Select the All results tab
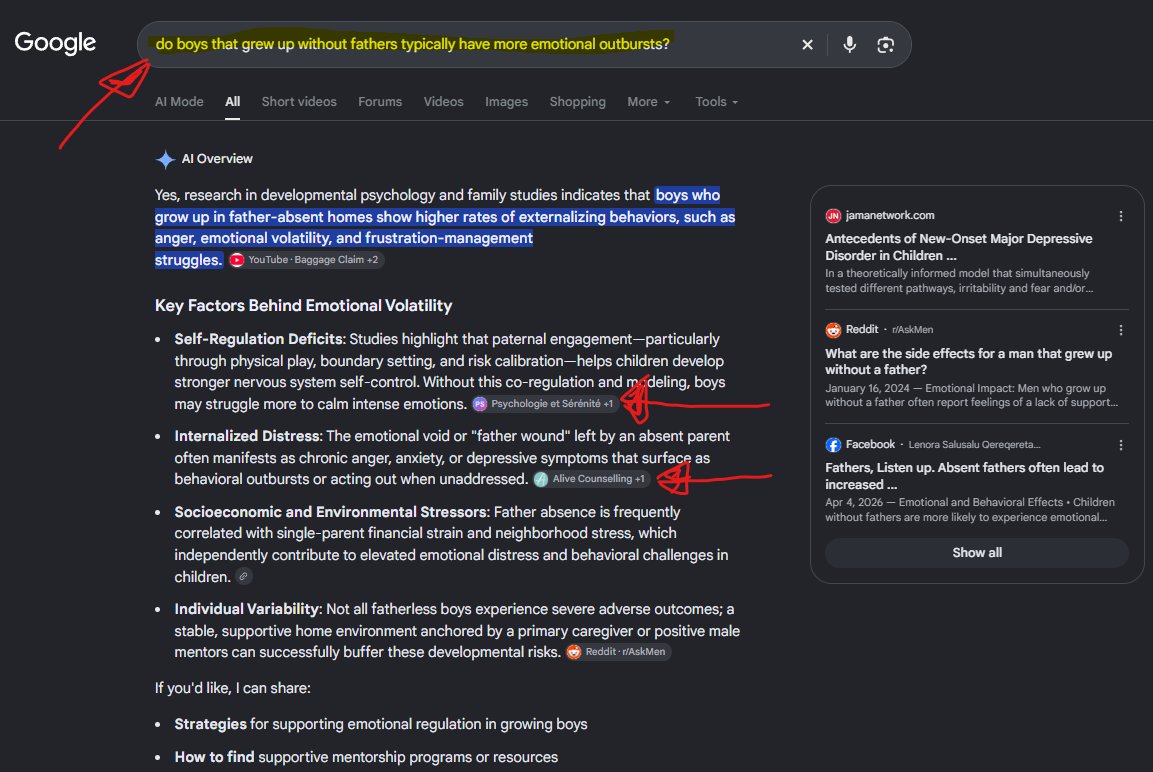Image resolution: width=1153 pixels, height=772 pixels. pos(232,101)
